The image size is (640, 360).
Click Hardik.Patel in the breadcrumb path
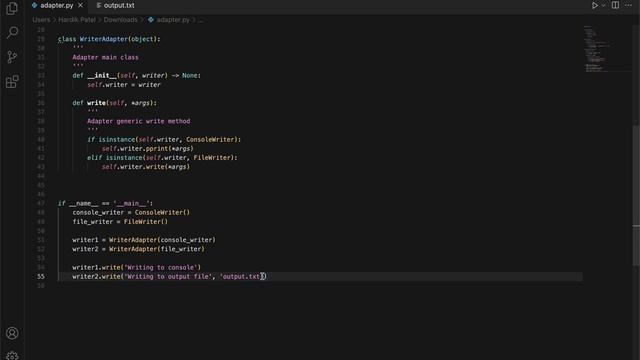pyautogui.click(x=77, y=20)
